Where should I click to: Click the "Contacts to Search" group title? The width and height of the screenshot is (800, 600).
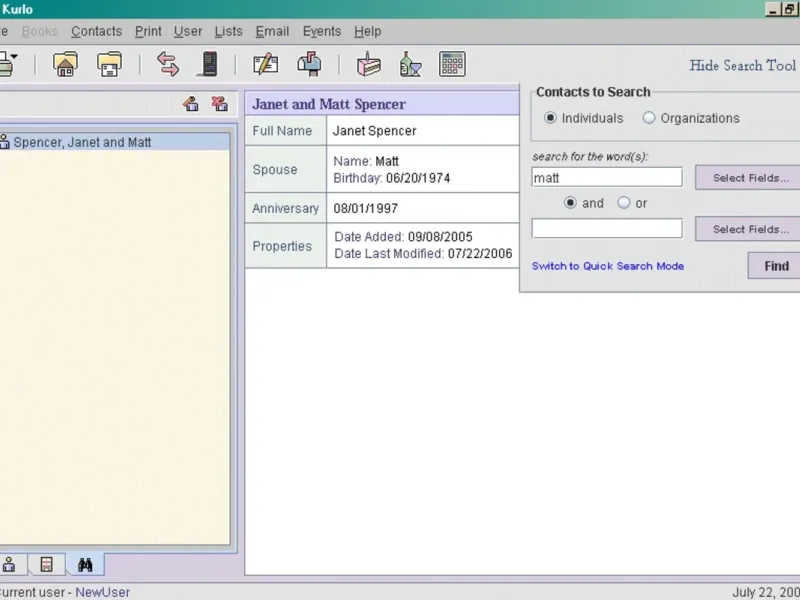click(593, 92)
